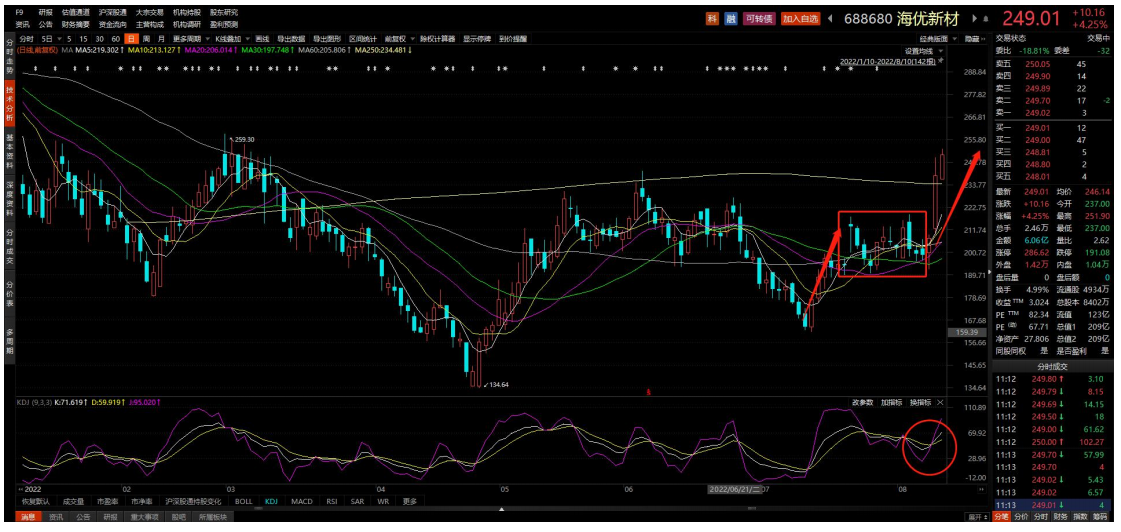
Task: Click the 加入自选 button
Action: (801, 18)
